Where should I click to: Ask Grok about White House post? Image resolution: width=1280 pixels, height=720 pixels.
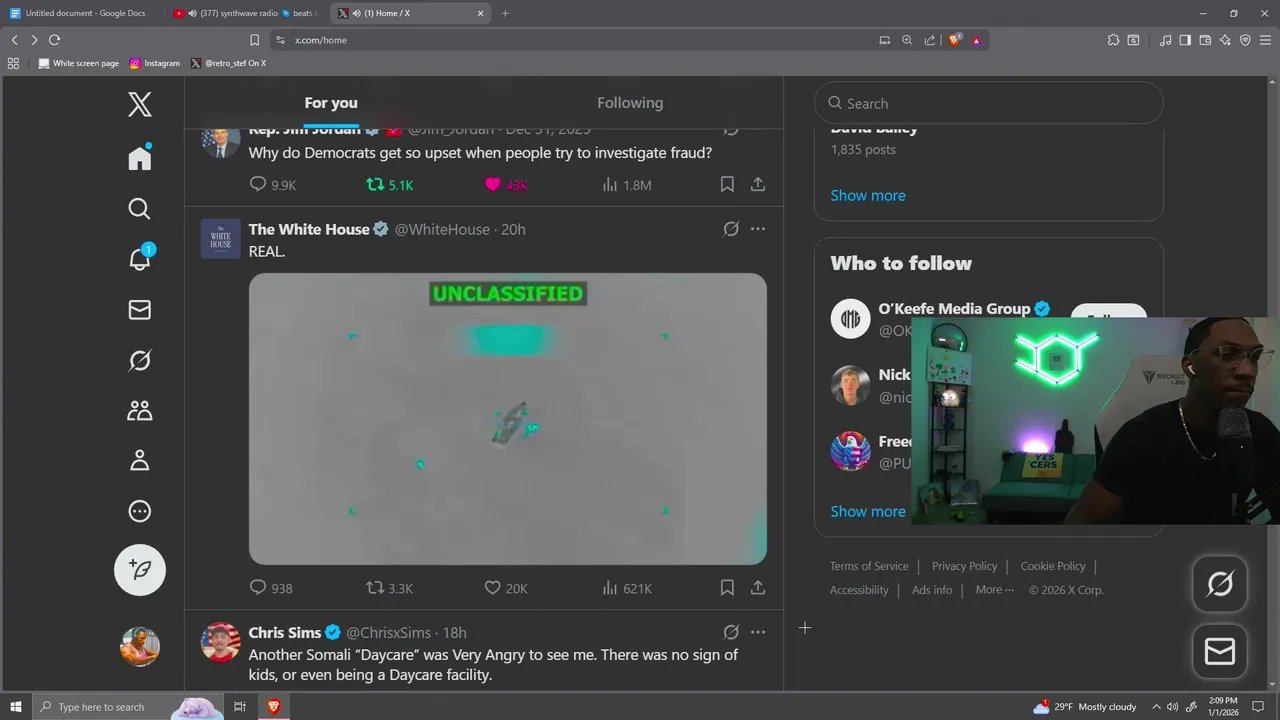coord(731,229)
